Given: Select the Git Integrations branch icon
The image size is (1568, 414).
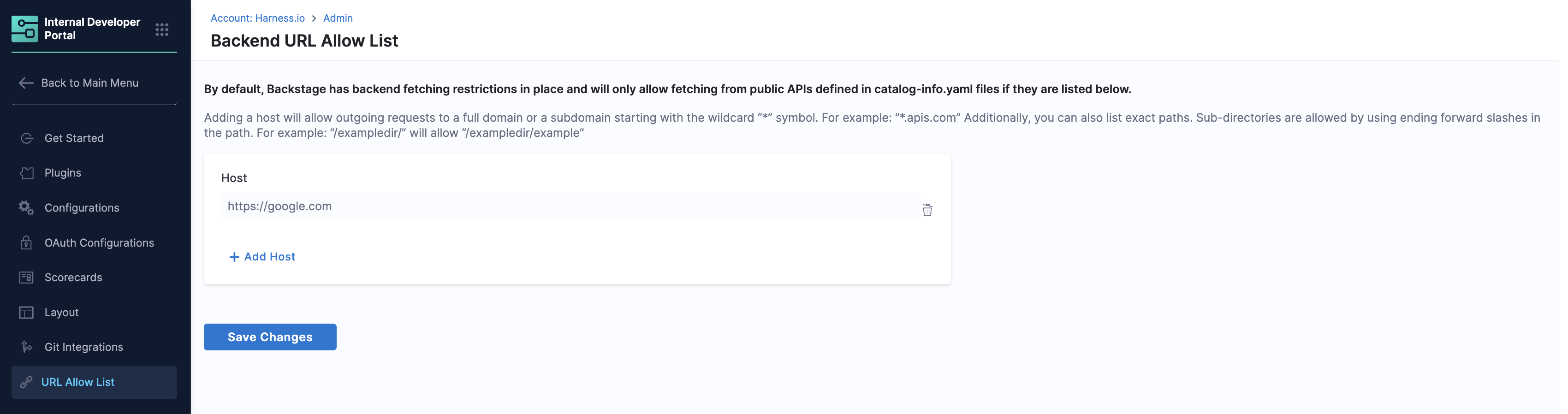Looking at the screenshot, I should point(27,347).
